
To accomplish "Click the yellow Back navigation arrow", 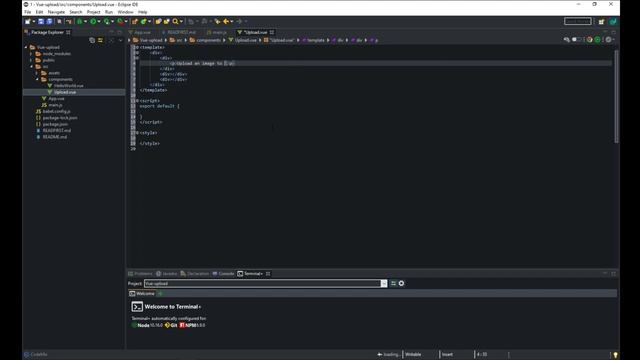I will [x=226, y=21].
